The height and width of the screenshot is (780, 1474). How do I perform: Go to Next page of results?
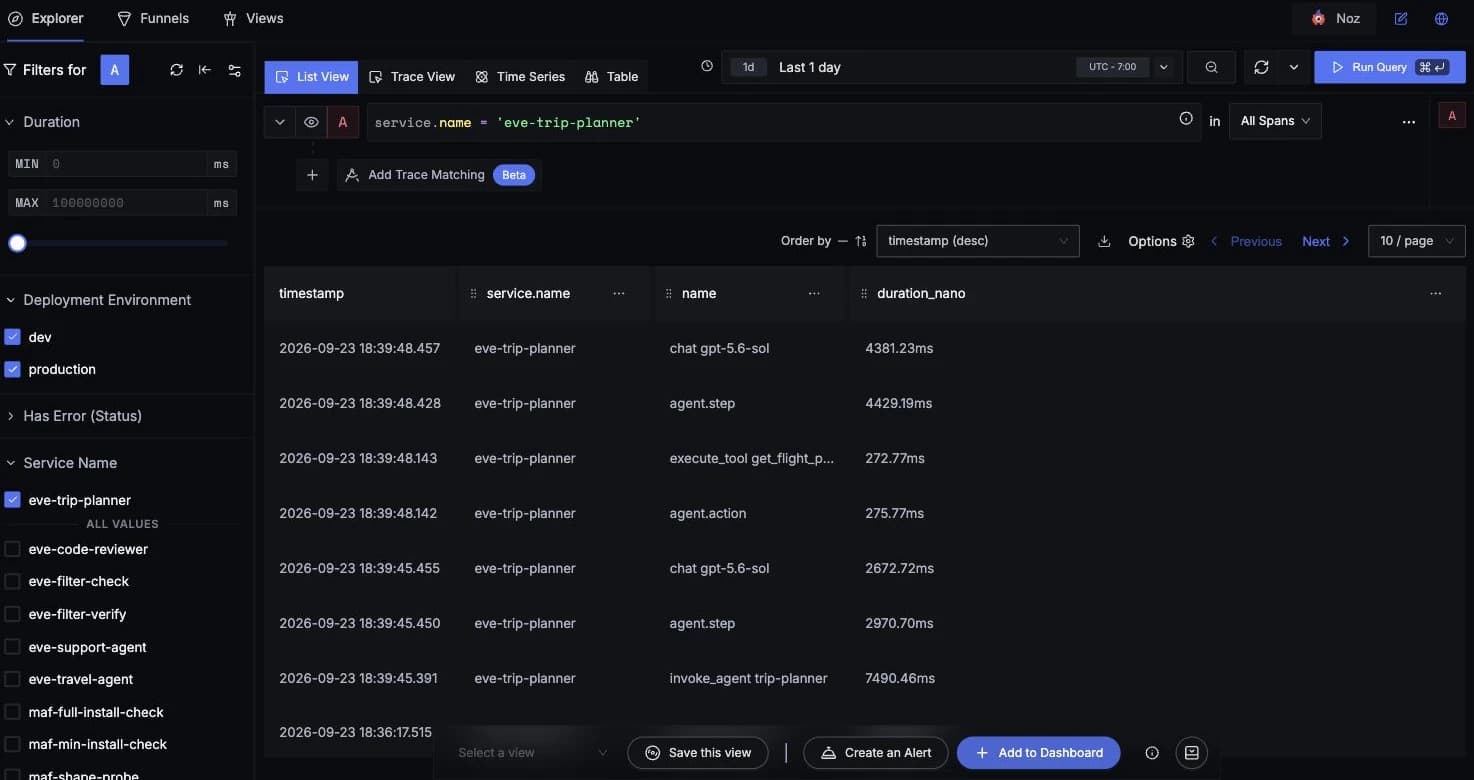[1326, 241]
